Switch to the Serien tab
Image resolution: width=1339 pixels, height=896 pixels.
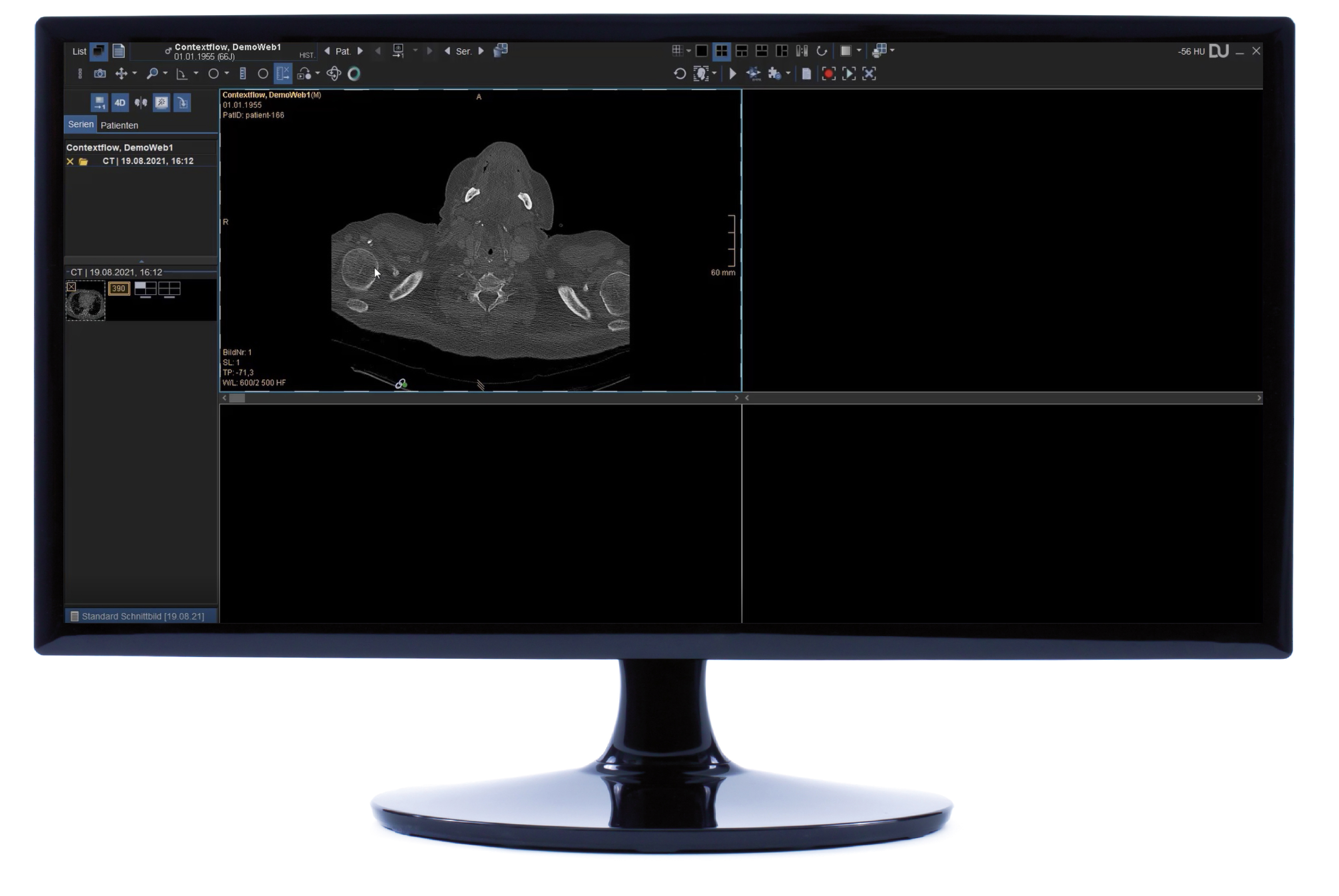click(x=81, y=124)
